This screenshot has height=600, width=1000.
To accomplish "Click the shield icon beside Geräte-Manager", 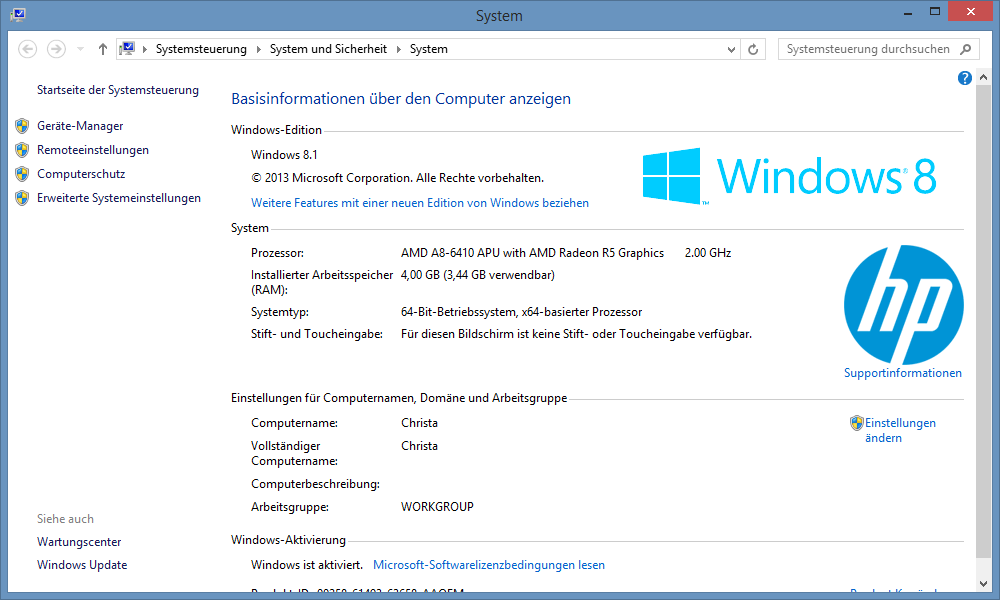I will [x=22, y=126].
